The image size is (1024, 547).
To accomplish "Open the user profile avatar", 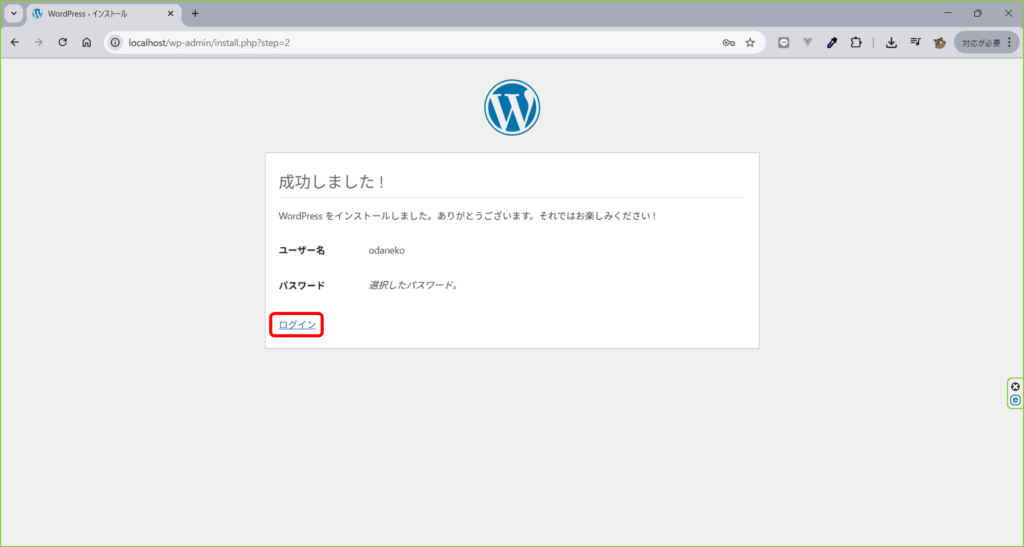I will click(x=940, y=43).
